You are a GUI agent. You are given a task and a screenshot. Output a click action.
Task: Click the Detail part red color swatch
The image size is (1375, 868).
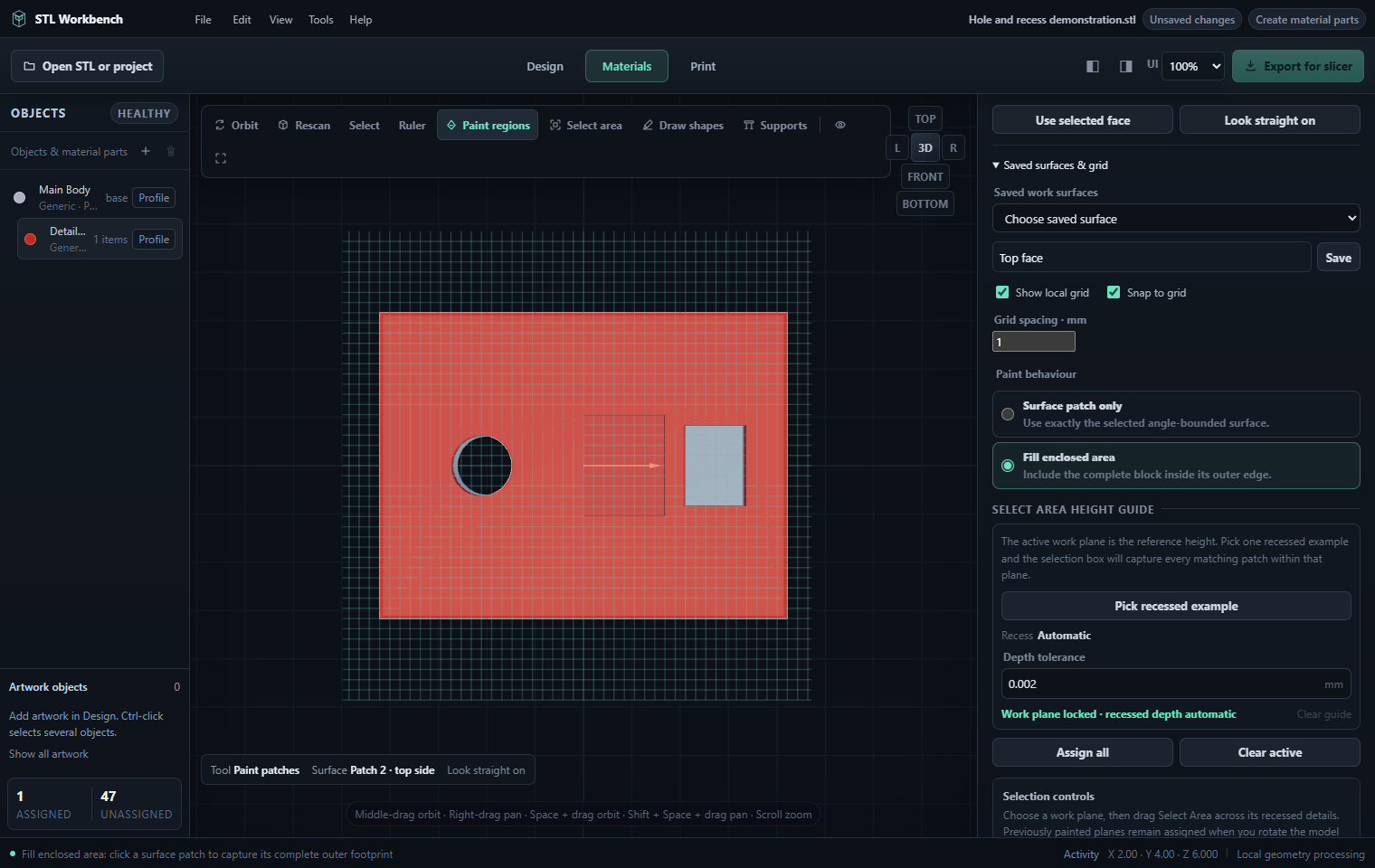(31, 240)
